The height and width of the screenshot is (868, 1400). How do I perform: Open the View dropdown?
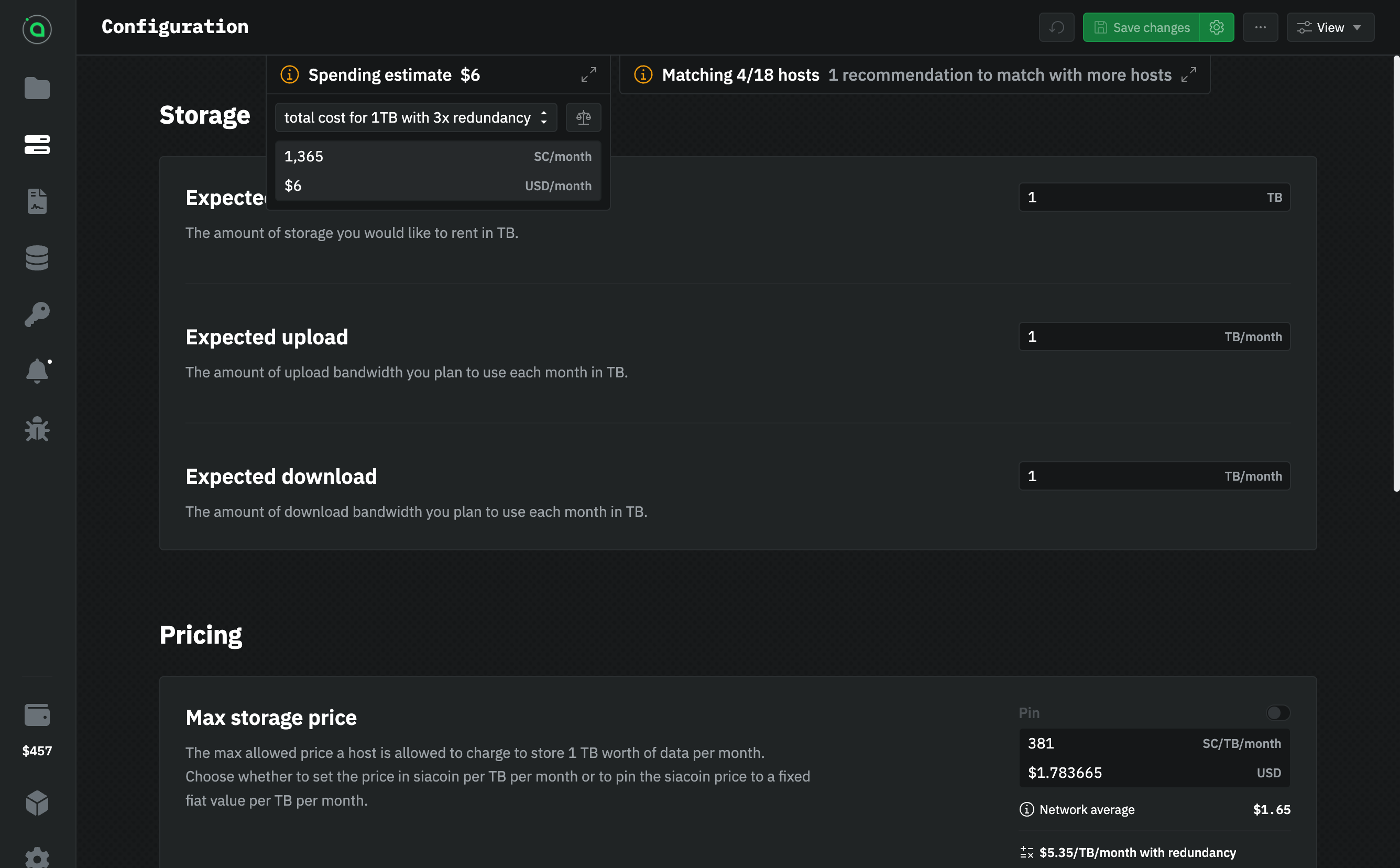click(x=1330, y=28)
